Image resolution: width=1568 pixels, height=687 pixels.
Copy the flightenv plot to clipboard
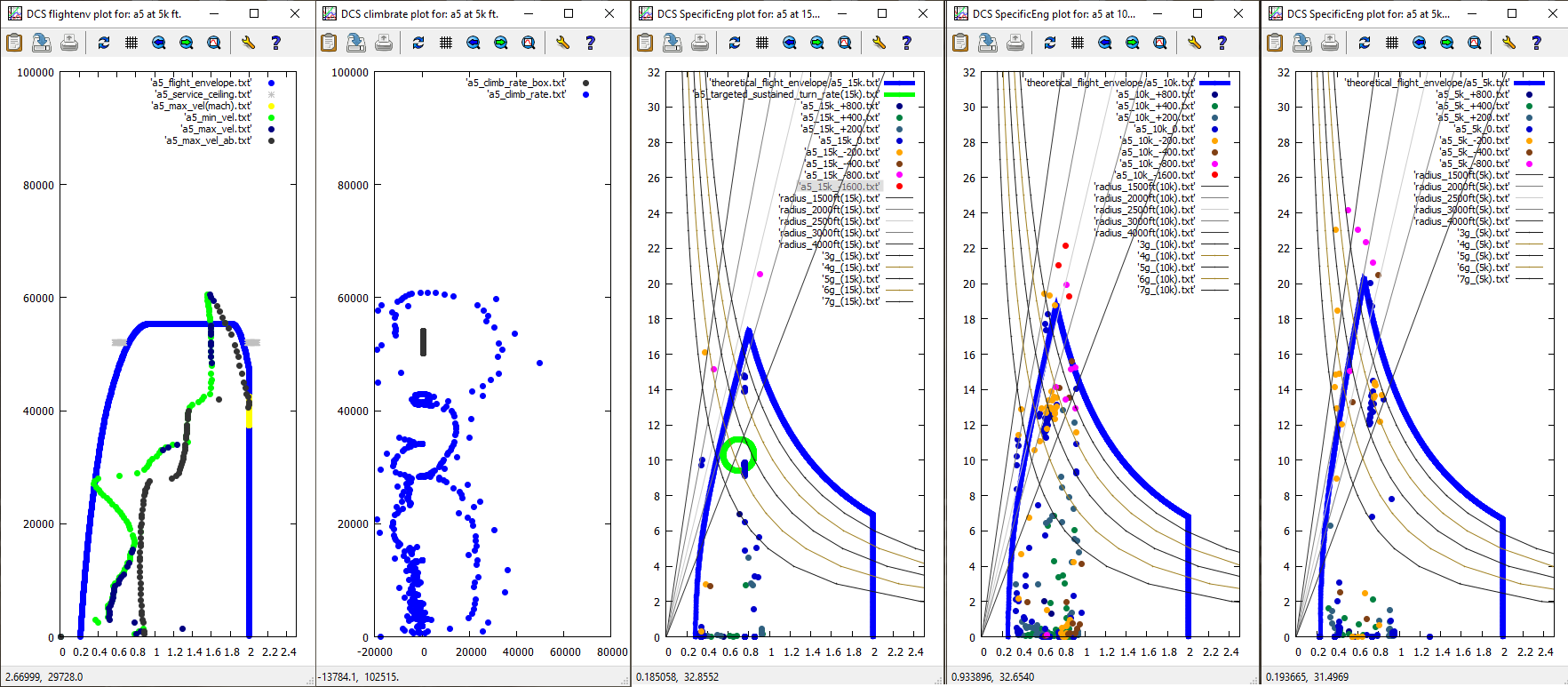tap(14, 43)
